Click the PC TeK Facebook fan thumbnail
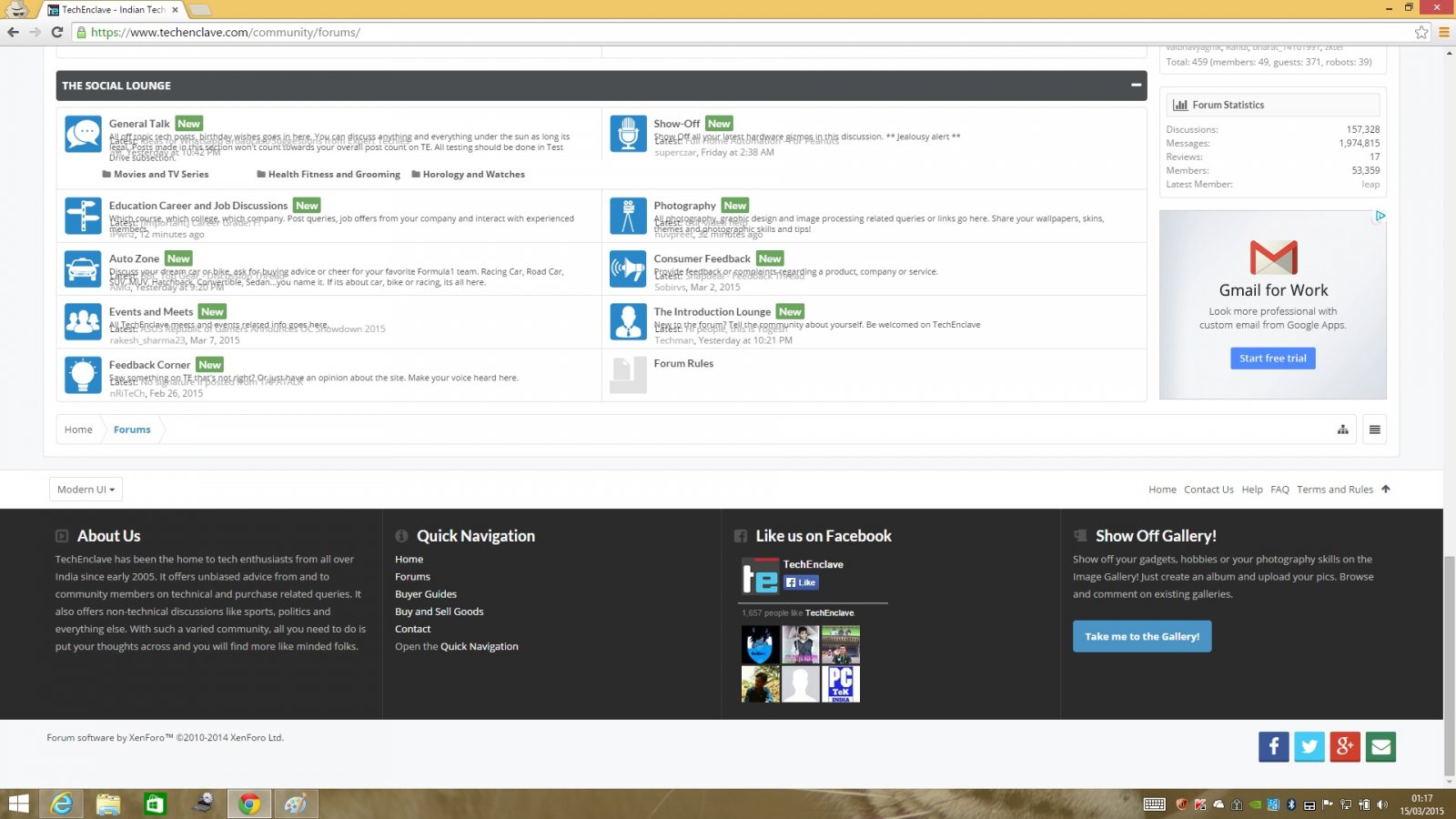Image resolution: width=1456 pixels, height=819 pixels. 841,684
